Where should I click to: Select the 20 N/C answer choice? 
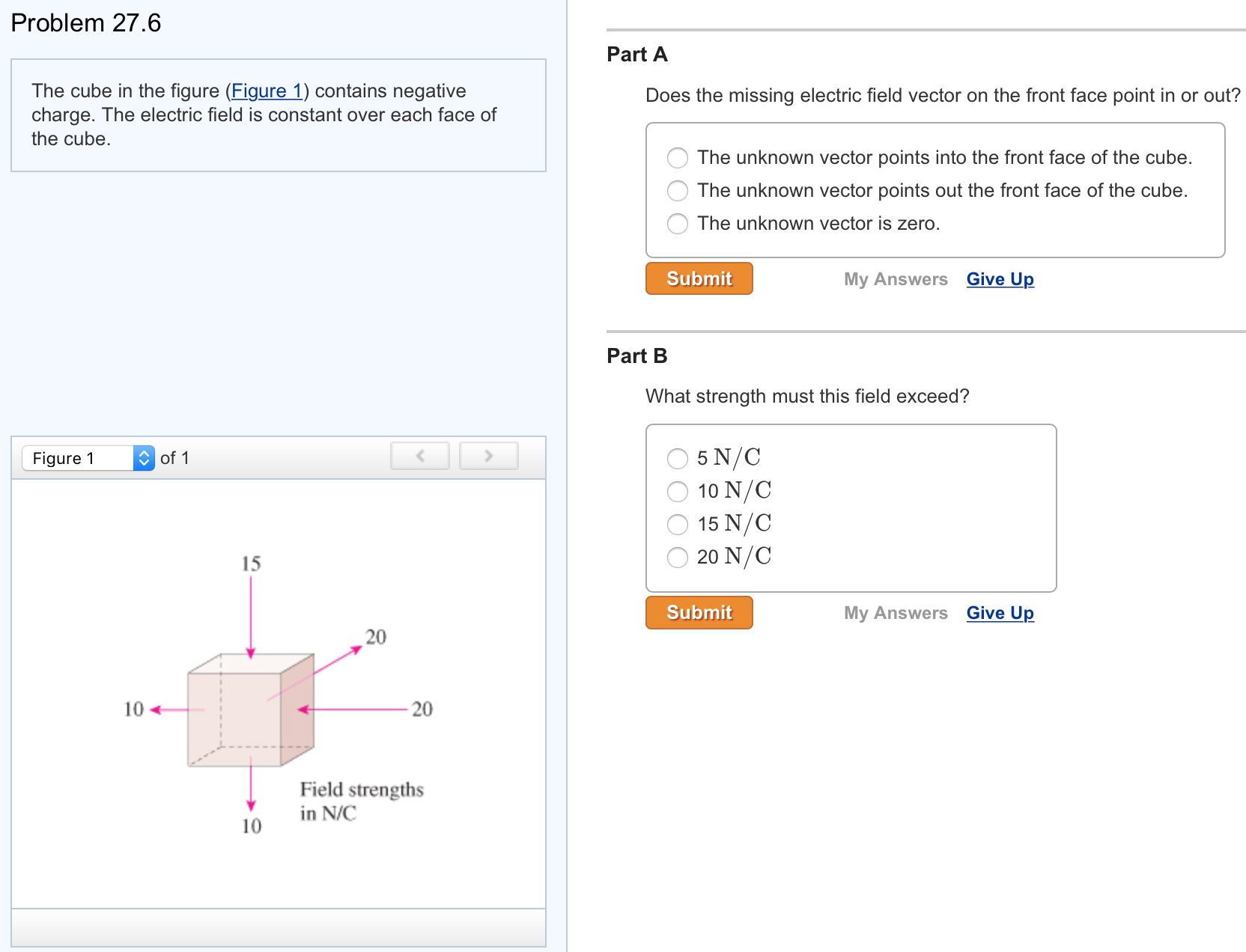point(677,557)
